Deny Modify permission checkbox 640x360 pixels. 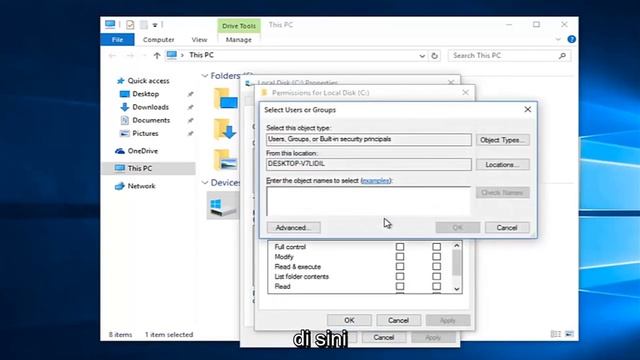436,257
